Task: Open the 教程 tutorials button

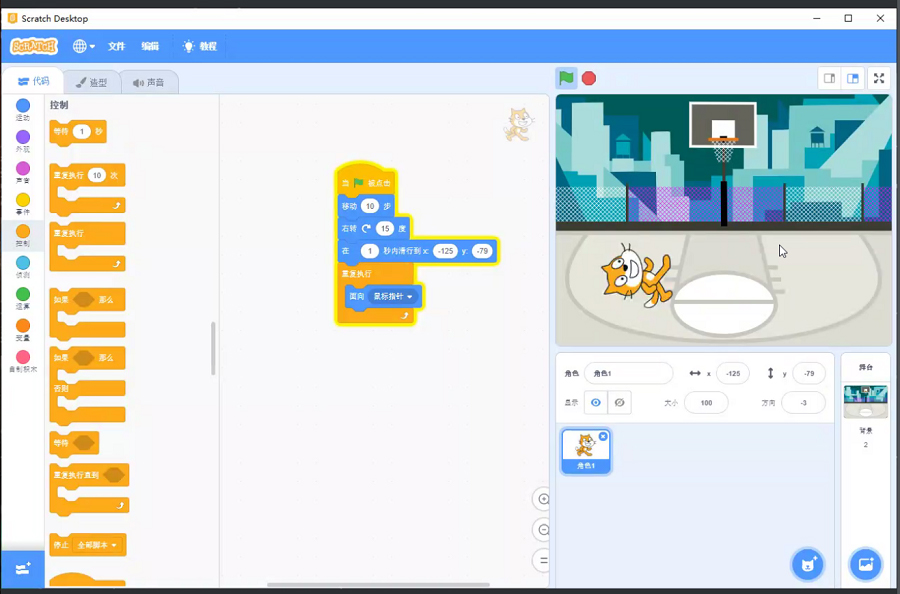Action: (x=199, y=46)
